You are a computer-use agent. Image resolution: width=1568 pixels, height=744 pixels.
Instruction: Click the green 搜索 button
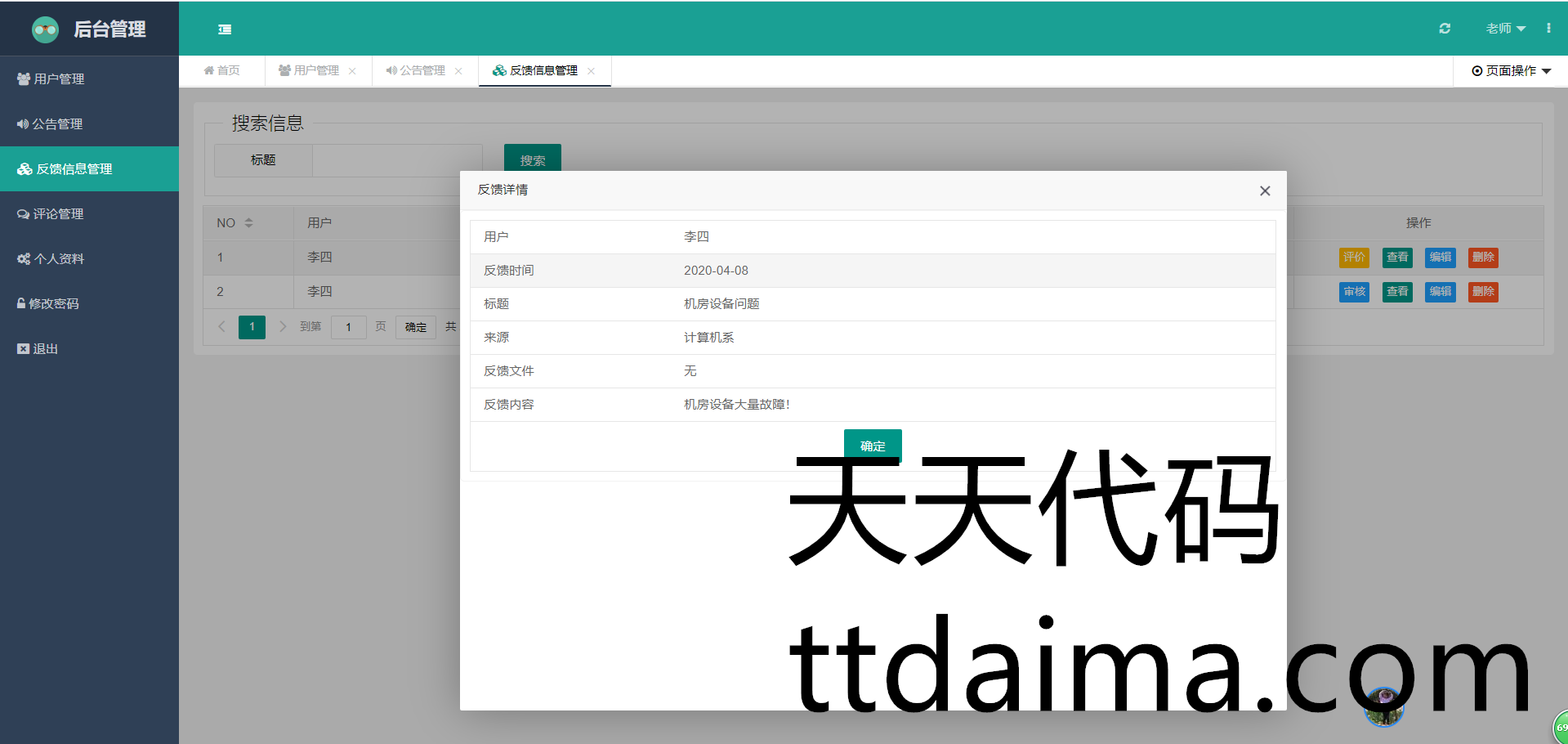[532, 159]
